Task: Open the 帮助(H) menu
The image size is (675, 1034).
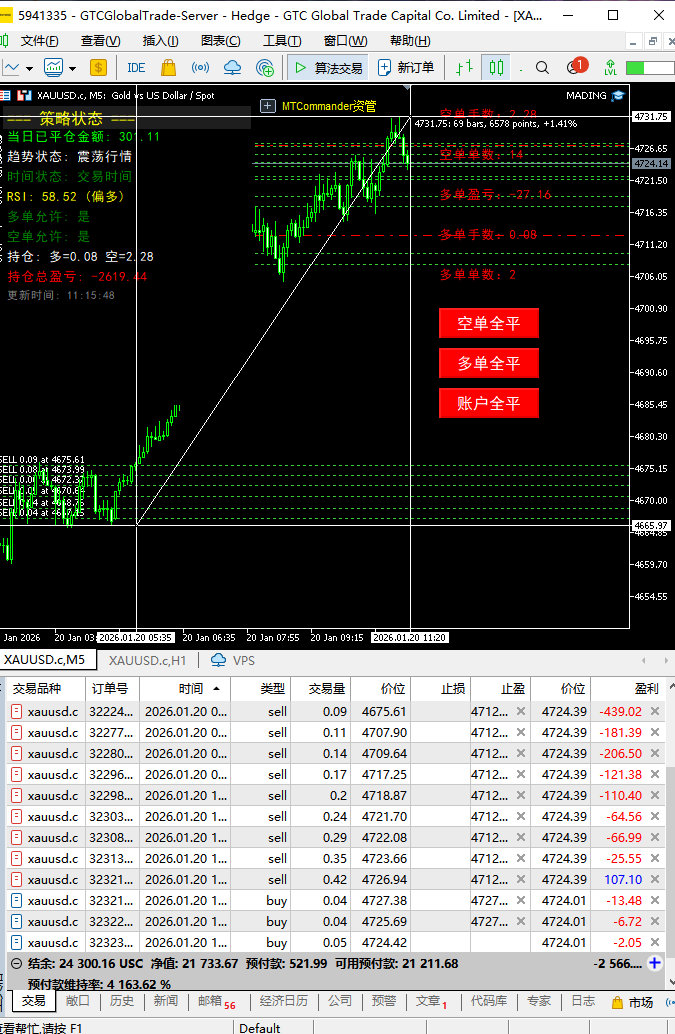Action: 410,41
